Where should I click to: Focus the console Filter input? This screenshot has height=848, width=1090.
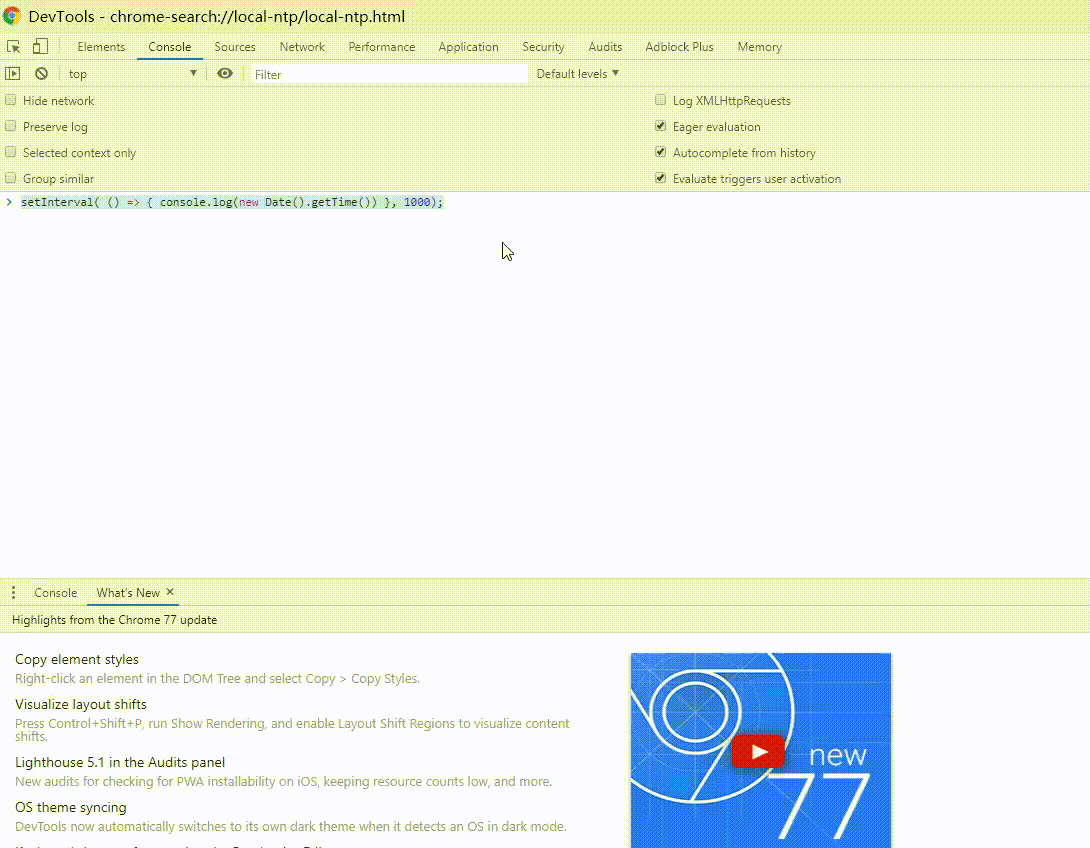coord(388,74)
